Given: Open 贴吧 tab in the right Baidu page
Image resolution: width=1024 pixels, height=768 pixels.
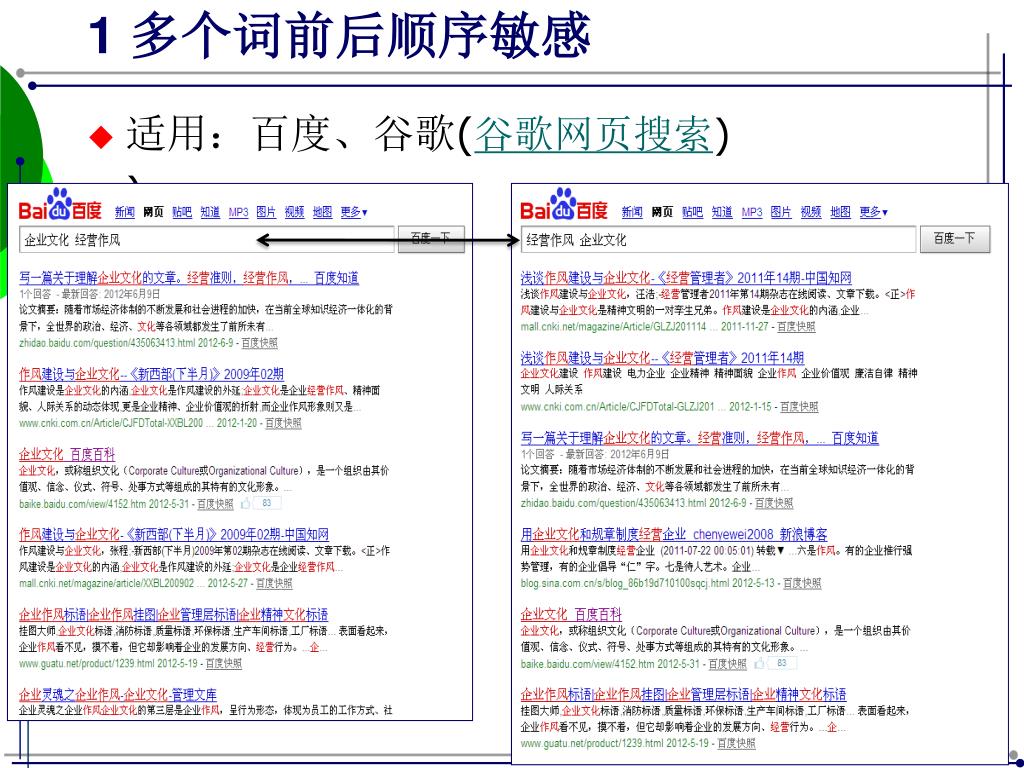Looking at the screenshot, I should coord(692,212).
